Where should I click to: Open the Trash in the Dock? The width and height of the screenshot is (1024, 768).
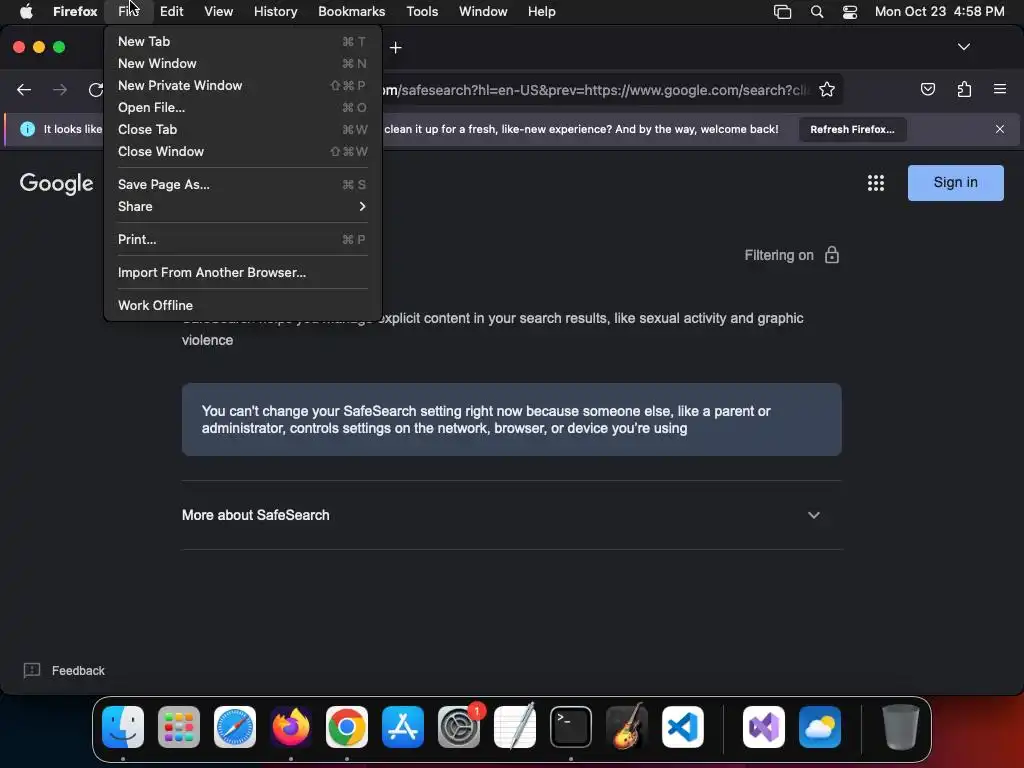[901, 727]
